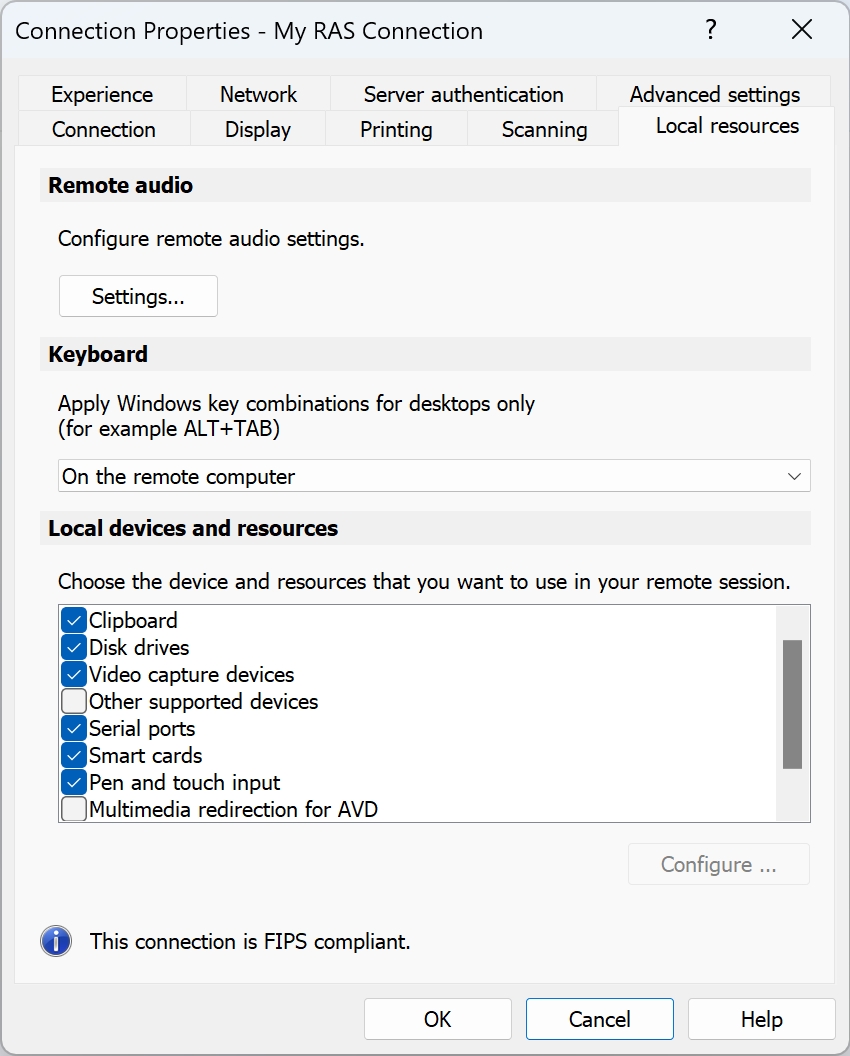This screenshot has width=850, height=1056.
Task: Switch to the Experience tab
Action: (102, 94)
